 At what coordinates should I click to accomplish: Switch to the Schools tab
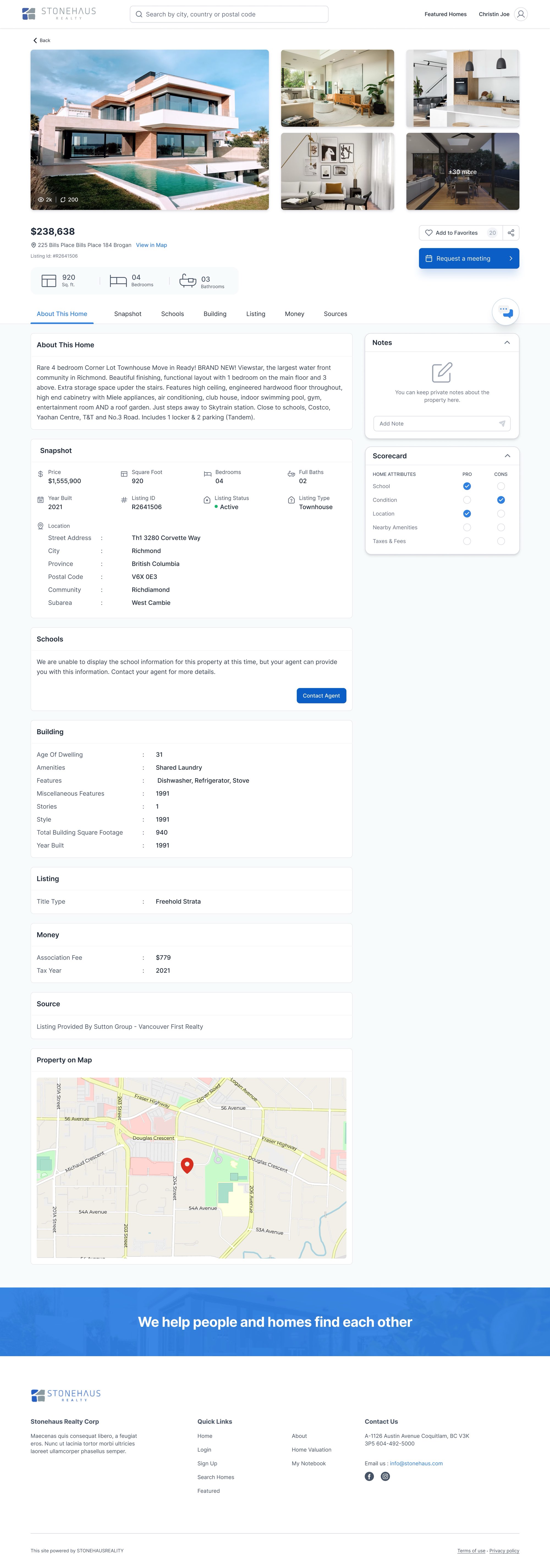click(172, 314)
